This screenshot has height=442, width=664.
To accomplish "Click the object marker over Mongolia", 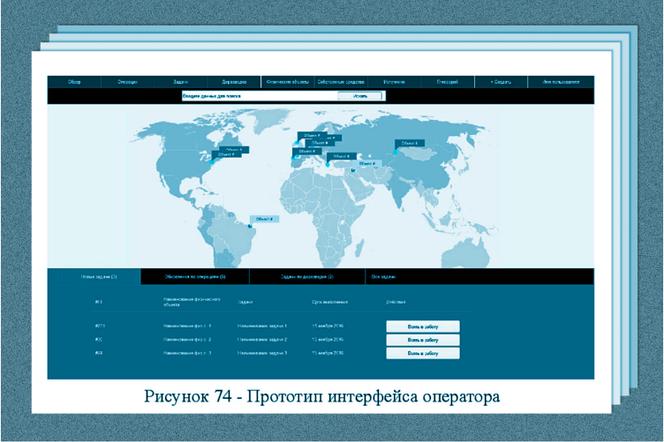I will (x=412, y=144).
